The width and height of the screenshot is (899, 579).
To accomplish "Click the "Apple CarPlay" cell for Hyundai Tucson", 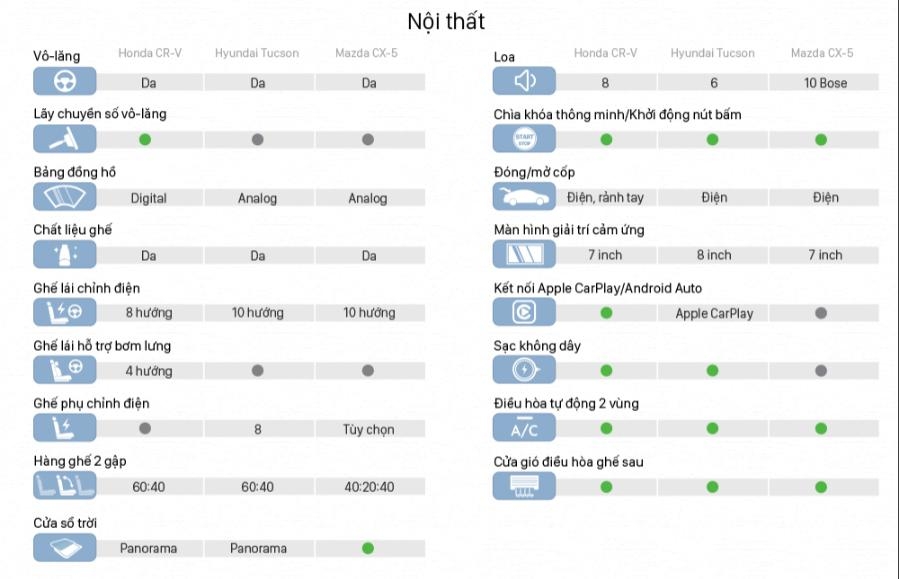I will 714,313.
